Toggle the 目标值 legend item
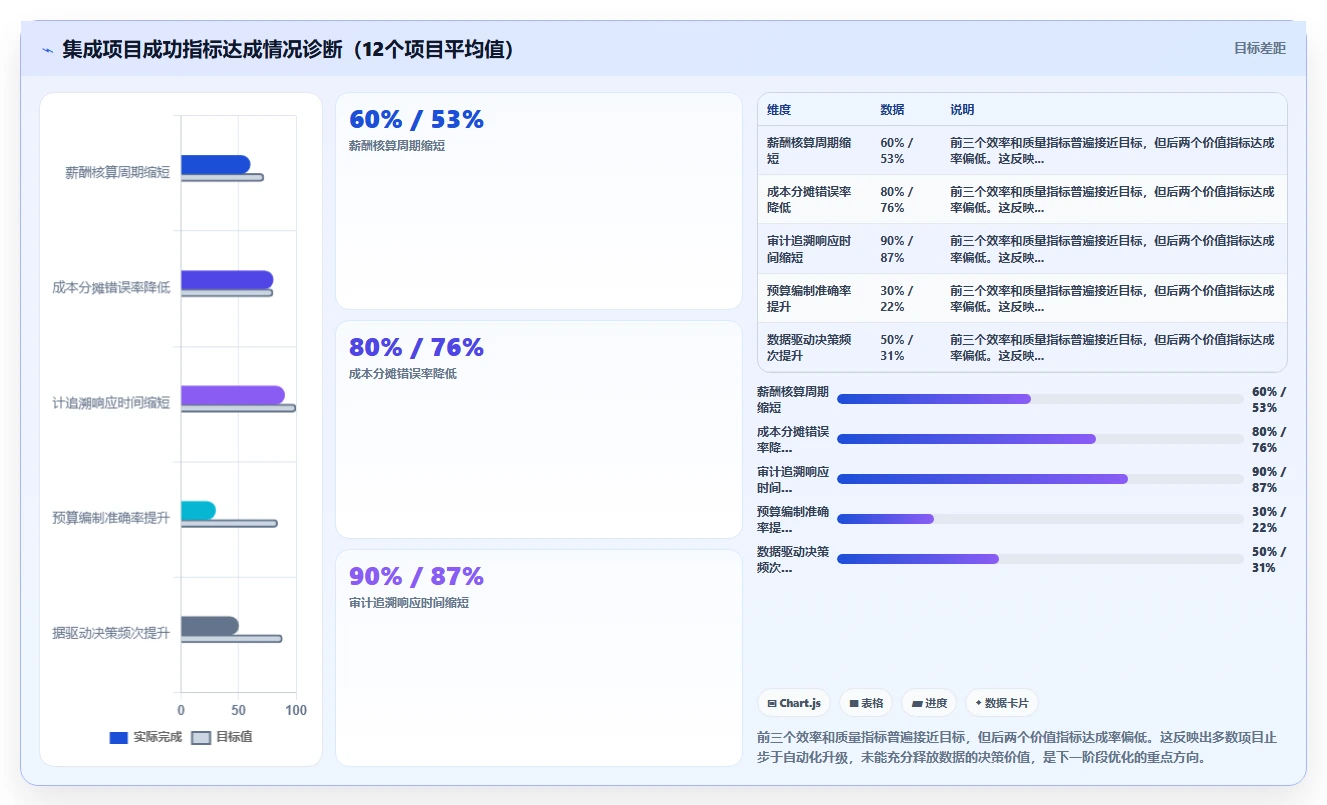Viewport: 1327px width, 805px height. (222, 737)
